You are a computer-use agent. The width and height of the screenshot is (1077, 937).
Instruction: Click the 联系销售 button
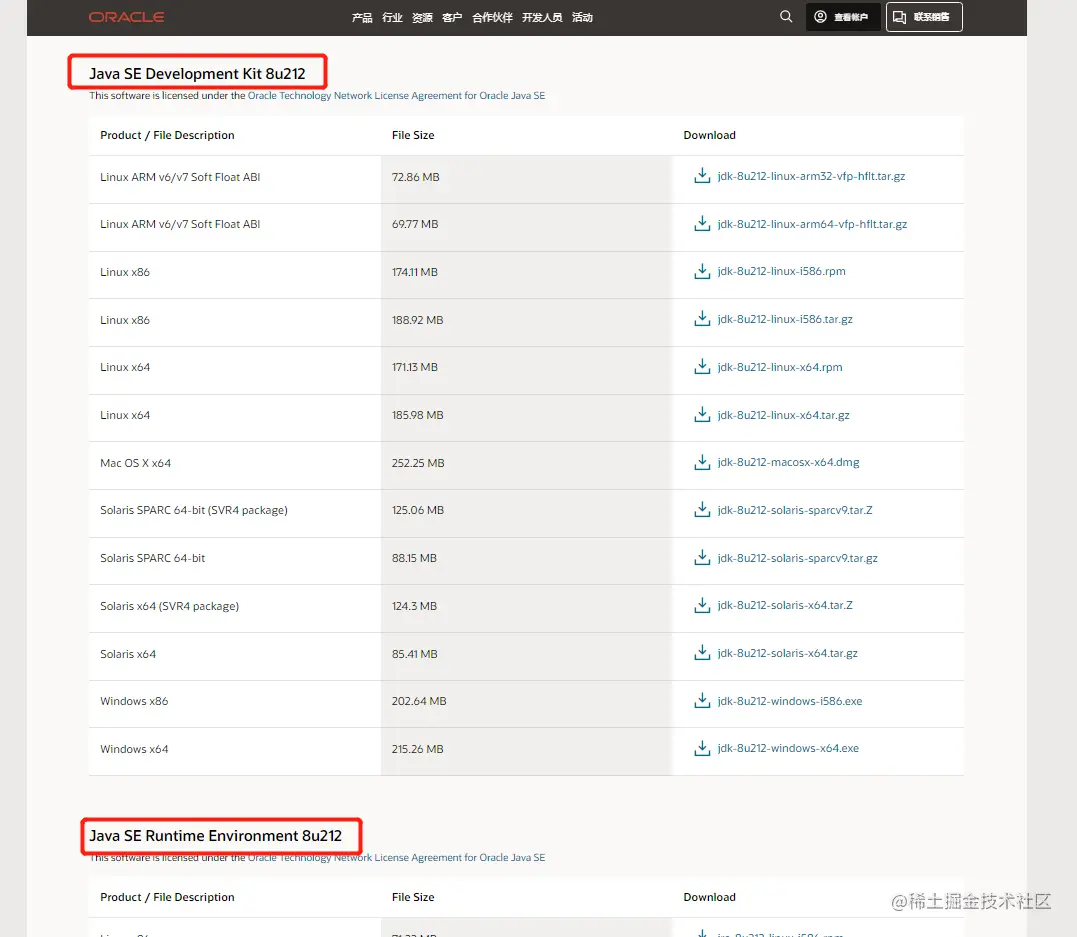coord(924,17)
